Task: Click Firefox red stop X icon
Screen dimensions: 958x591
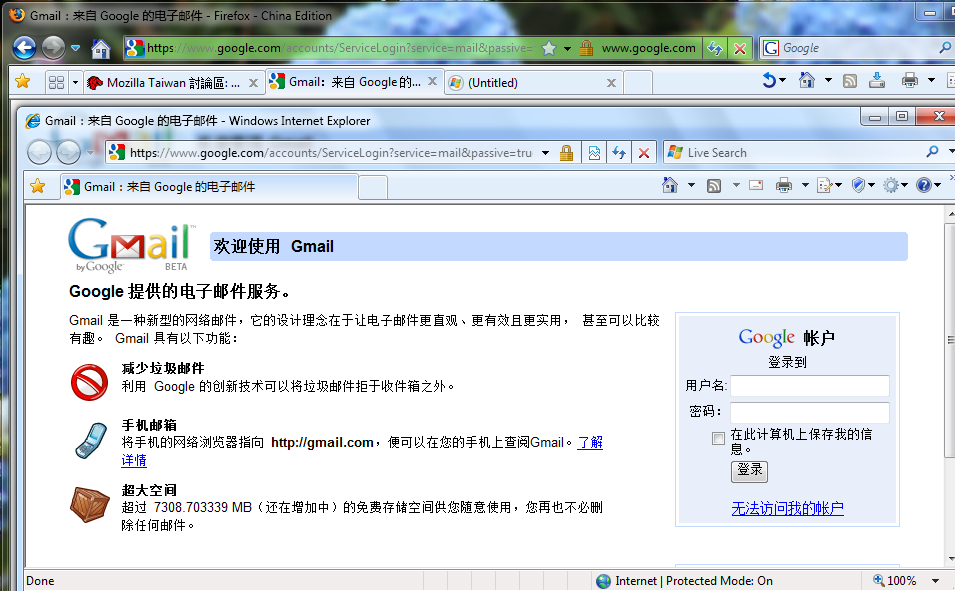Action: click(740, 48)
